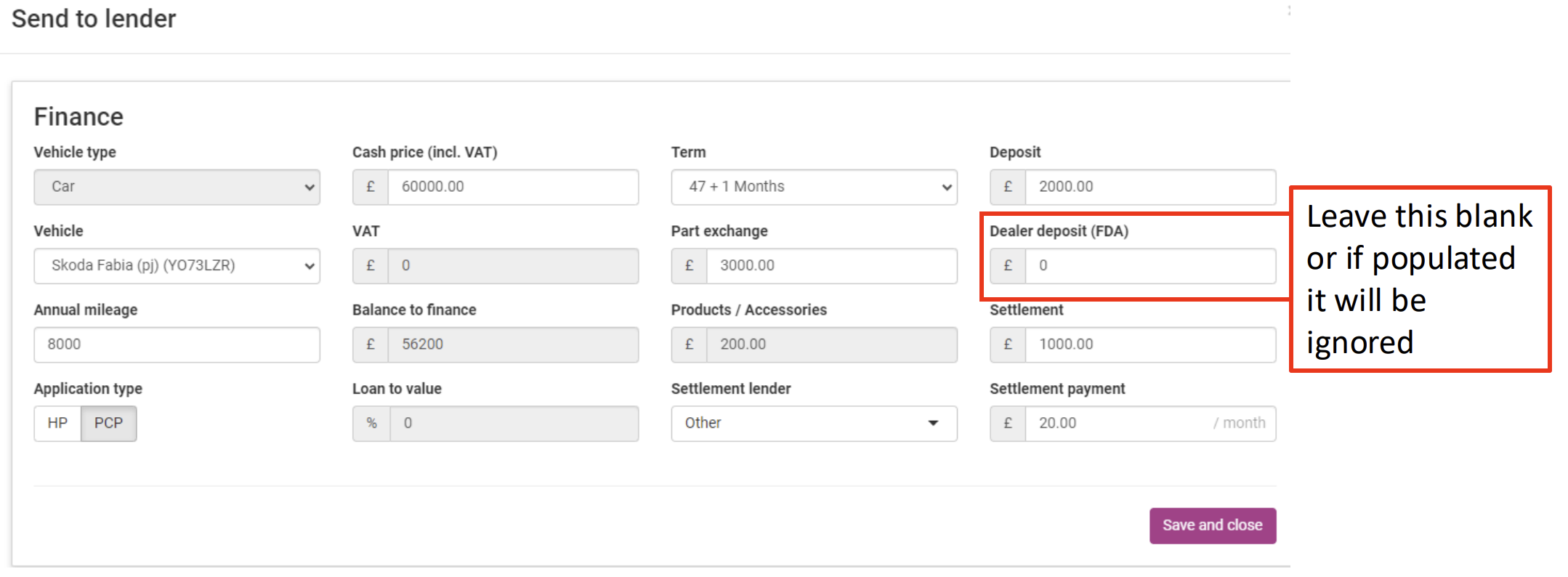Viewport: 1568px width, 577px height.
Task: Click the Settlement amount field
Action: tap(1149, 344)
